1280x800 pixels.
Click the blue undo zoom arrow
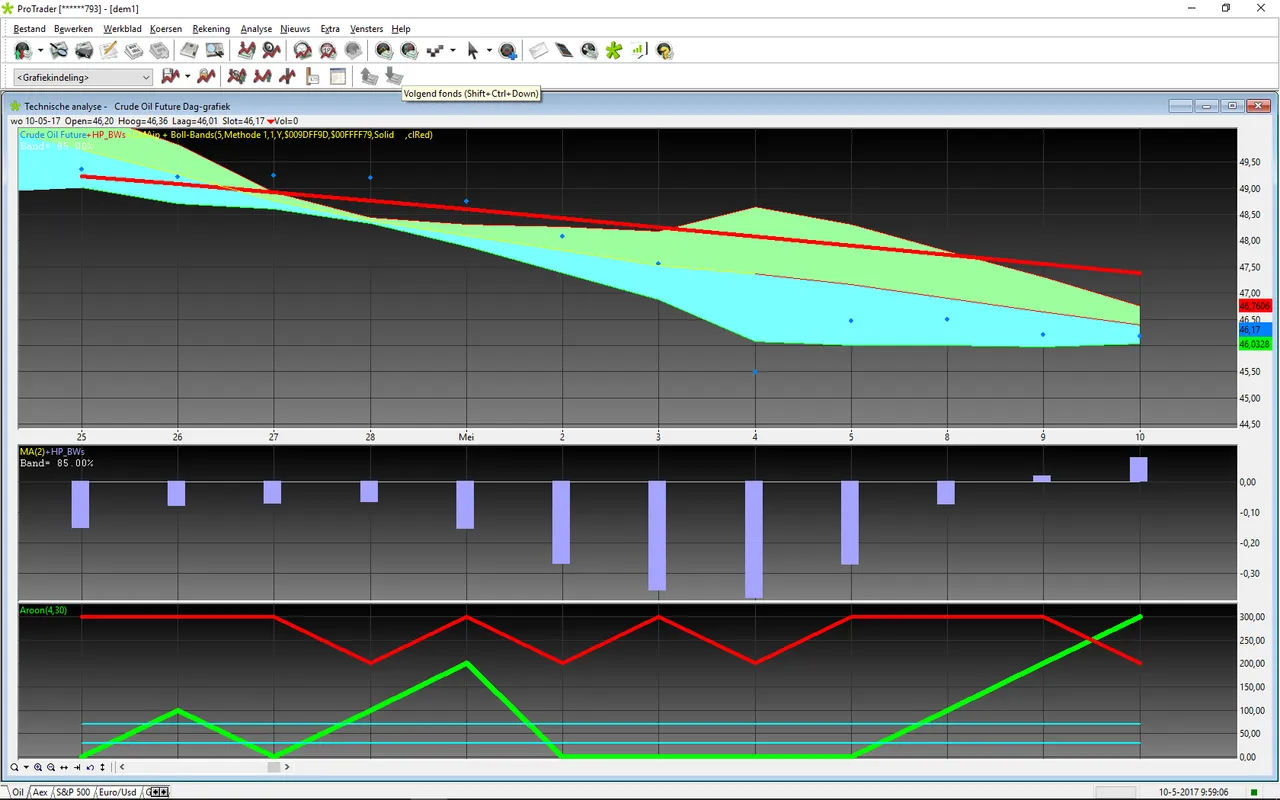[90, 767]
